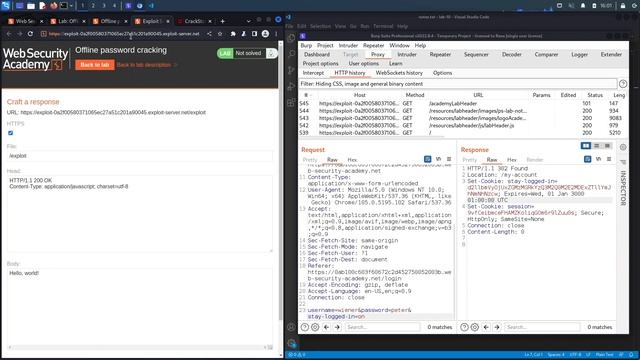Sort history by # column
This screenshot has height=360, width=640.
(x=307, y=95)
